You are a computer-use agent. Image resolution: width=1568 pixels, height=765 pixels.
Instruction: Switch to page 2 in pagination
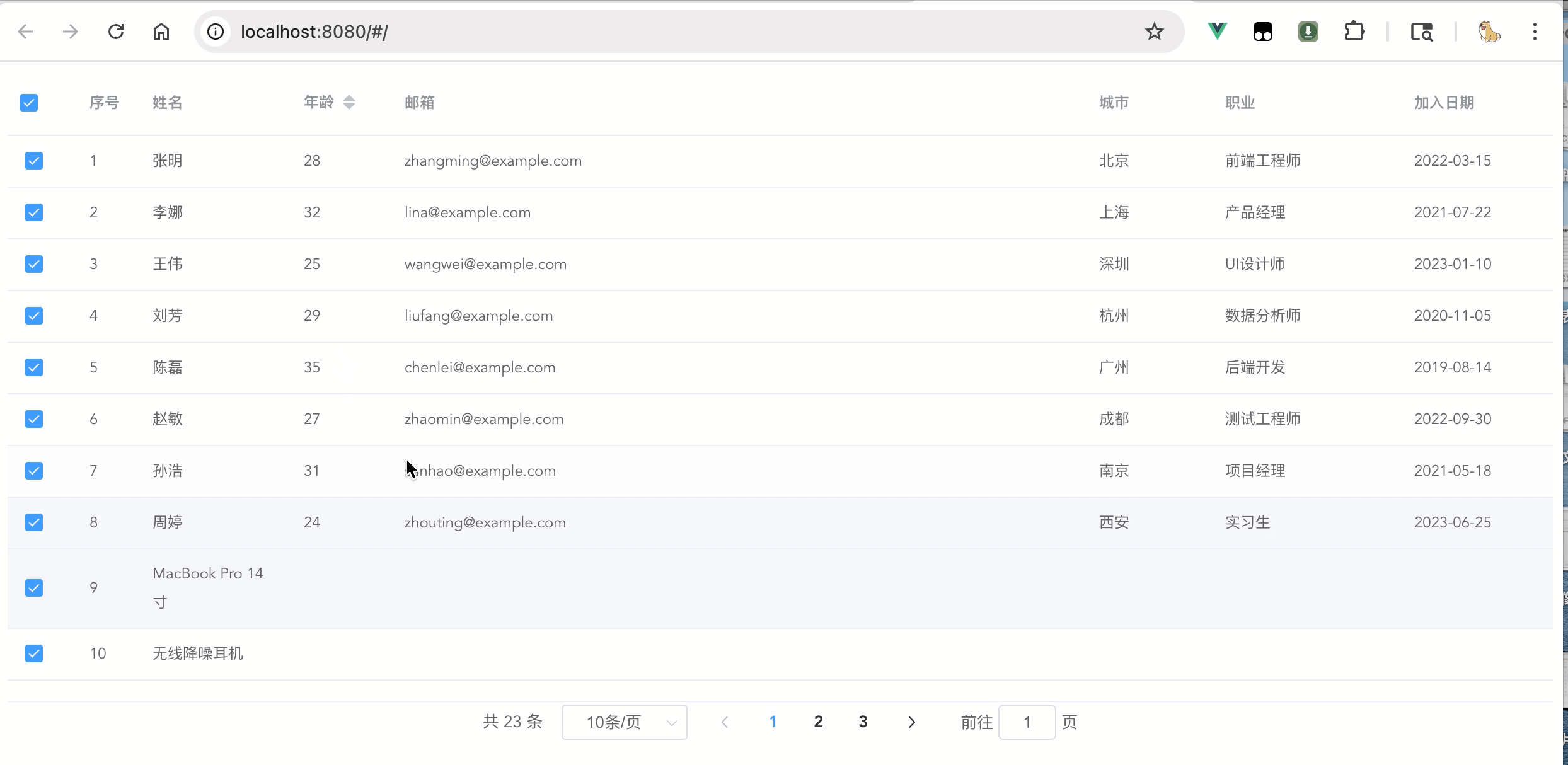(x=818, y=722)
